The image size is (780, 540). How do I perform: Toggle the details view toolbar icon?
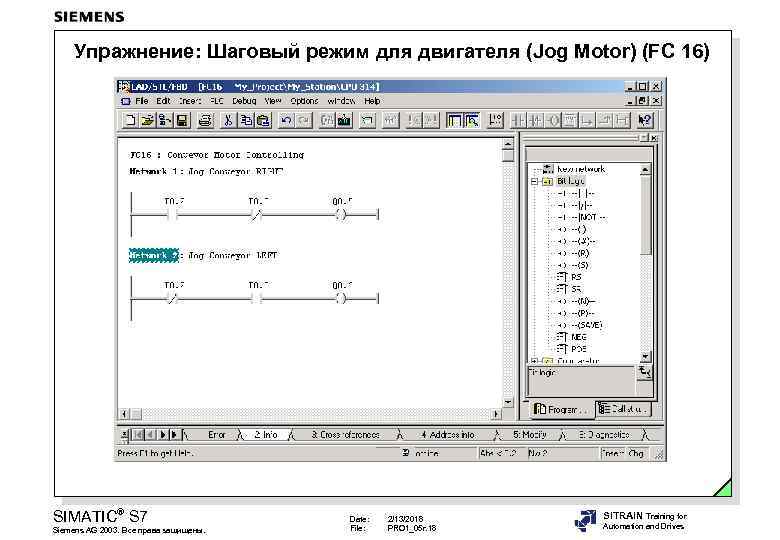471,120
